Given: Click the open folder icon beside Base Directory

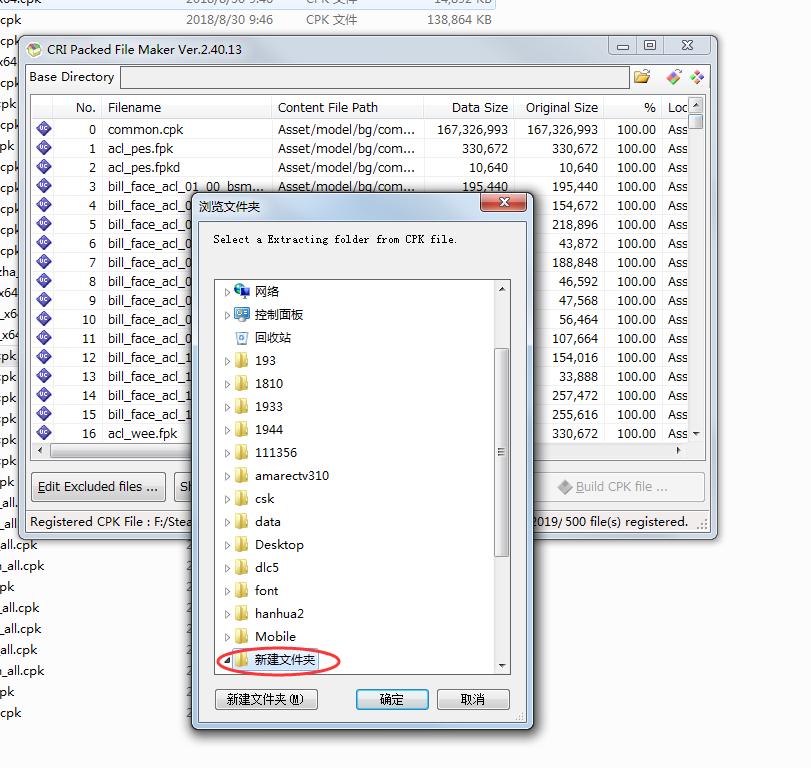Looking at the screenshot, I should coord(642,77).
